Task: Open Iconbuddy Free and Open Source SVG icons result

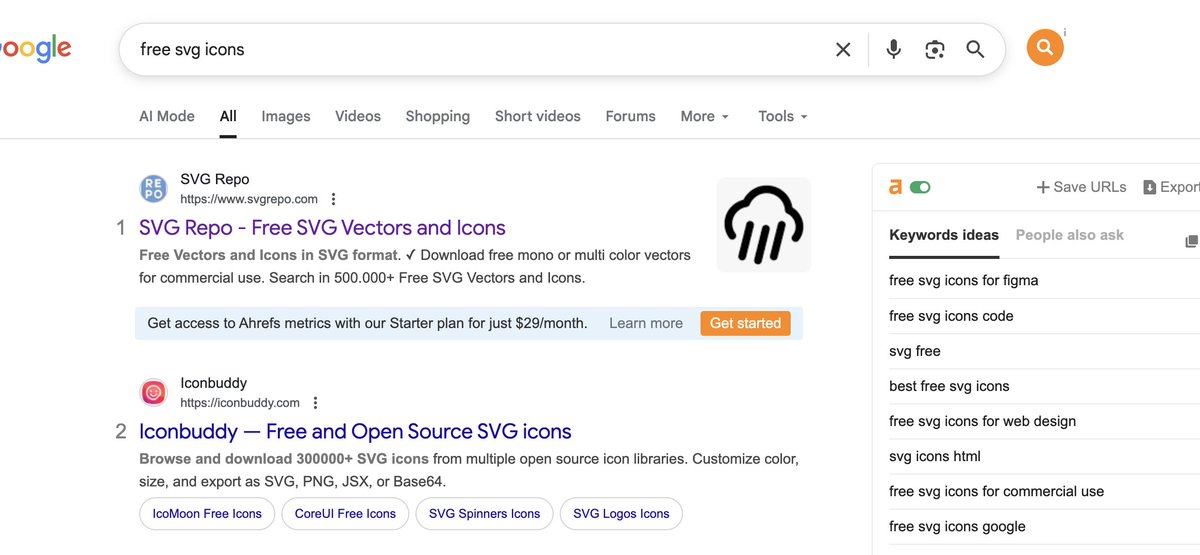Action: [355, 432]
